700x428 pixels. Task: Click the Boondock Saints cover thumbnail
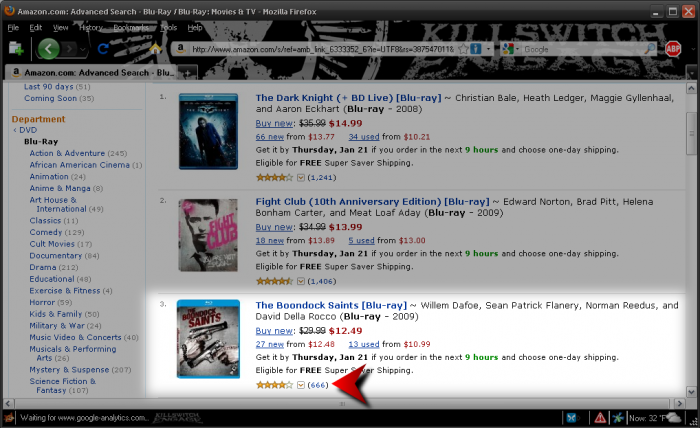208,339
